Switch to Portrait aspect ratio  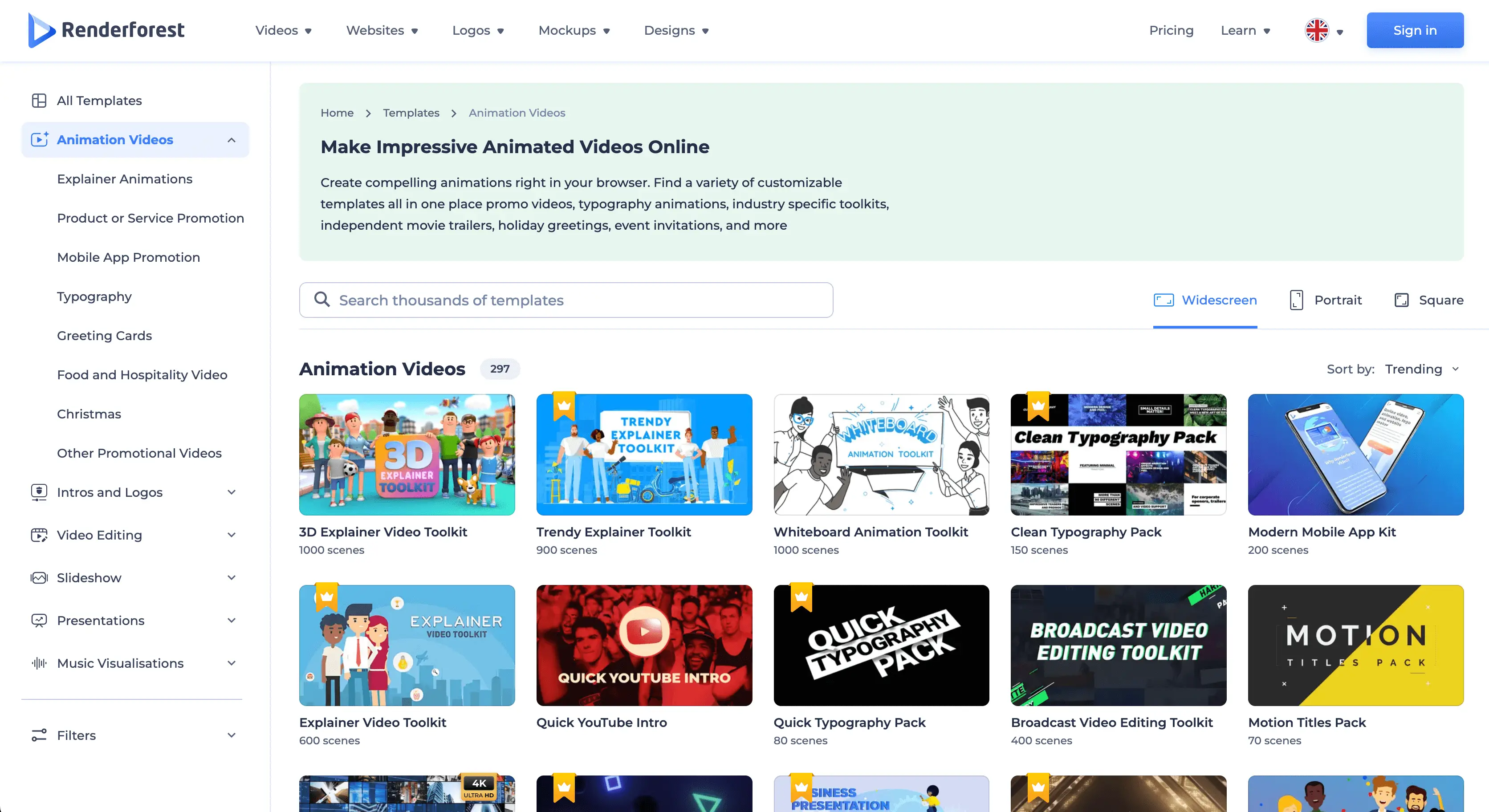pos(1326,300)
